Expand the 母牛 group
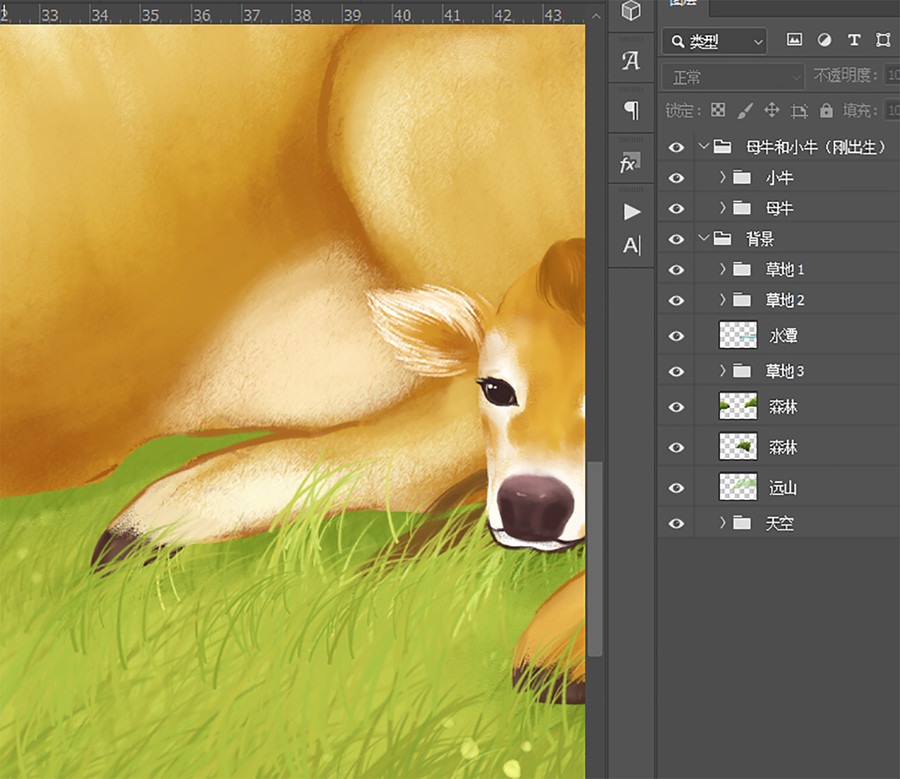 [723, 208]
